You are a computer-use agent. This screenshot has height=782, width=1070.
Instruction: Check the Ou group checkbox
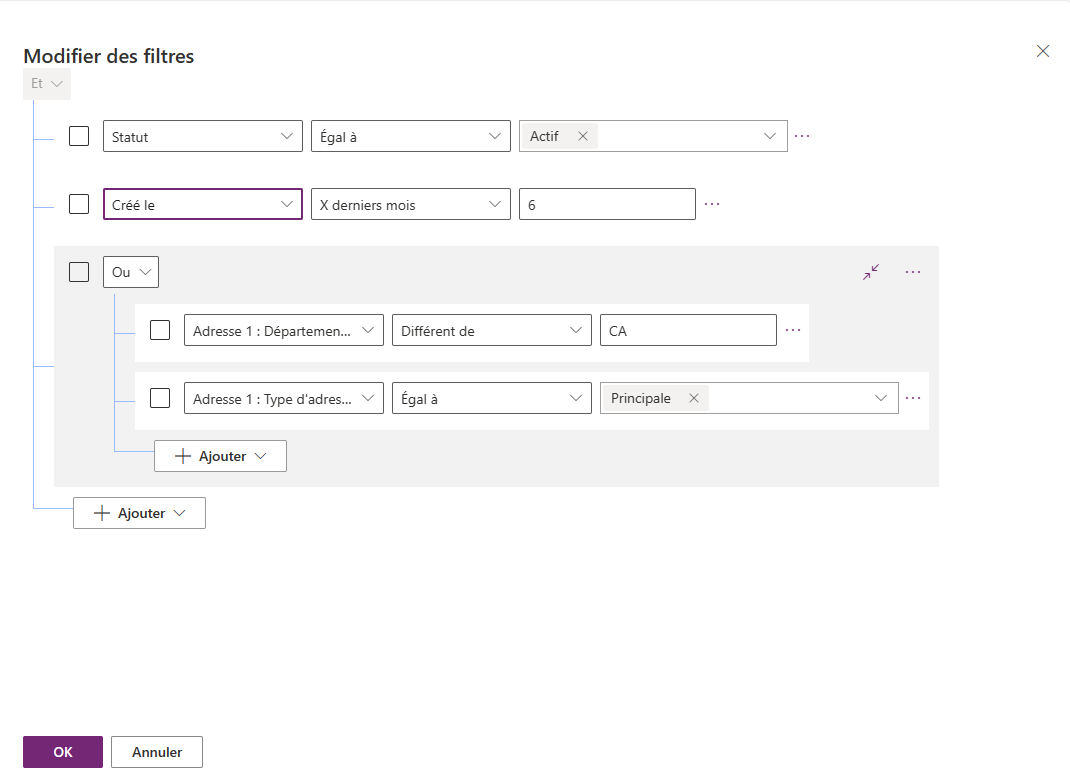point(79,272)
